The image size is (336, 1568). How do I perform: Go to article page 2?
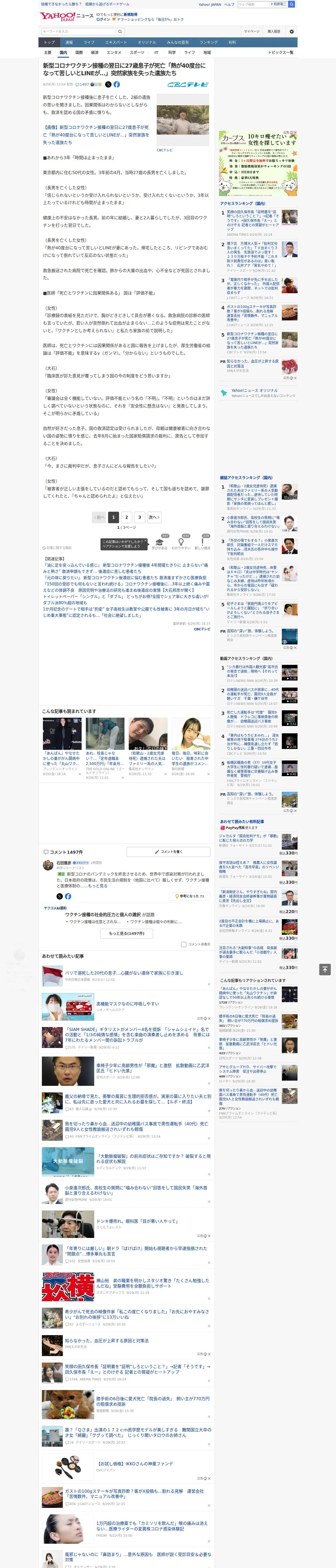pyautogui.click(x=126, y=517)
